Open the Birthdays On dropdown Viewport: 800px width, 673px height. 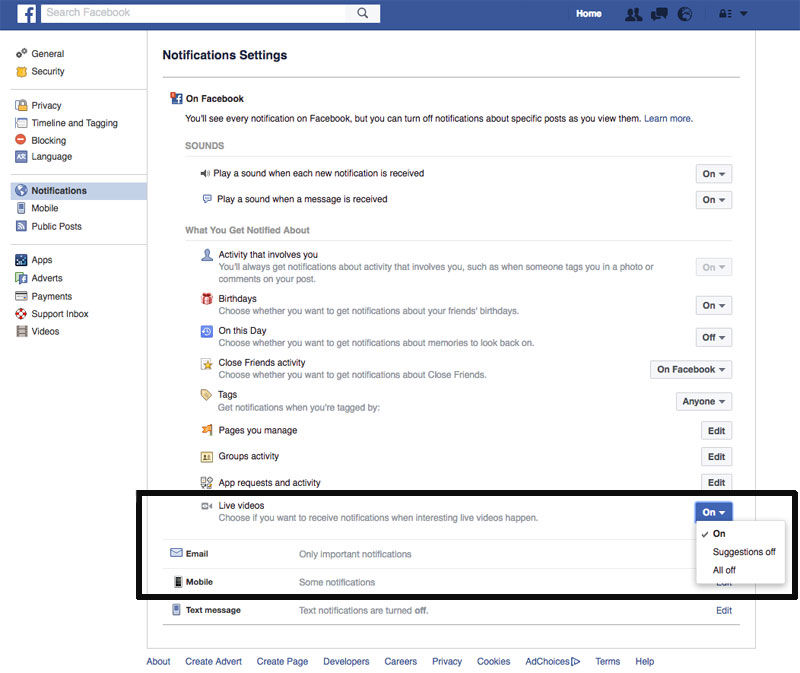pyautogui.click(x=713, y=306)
